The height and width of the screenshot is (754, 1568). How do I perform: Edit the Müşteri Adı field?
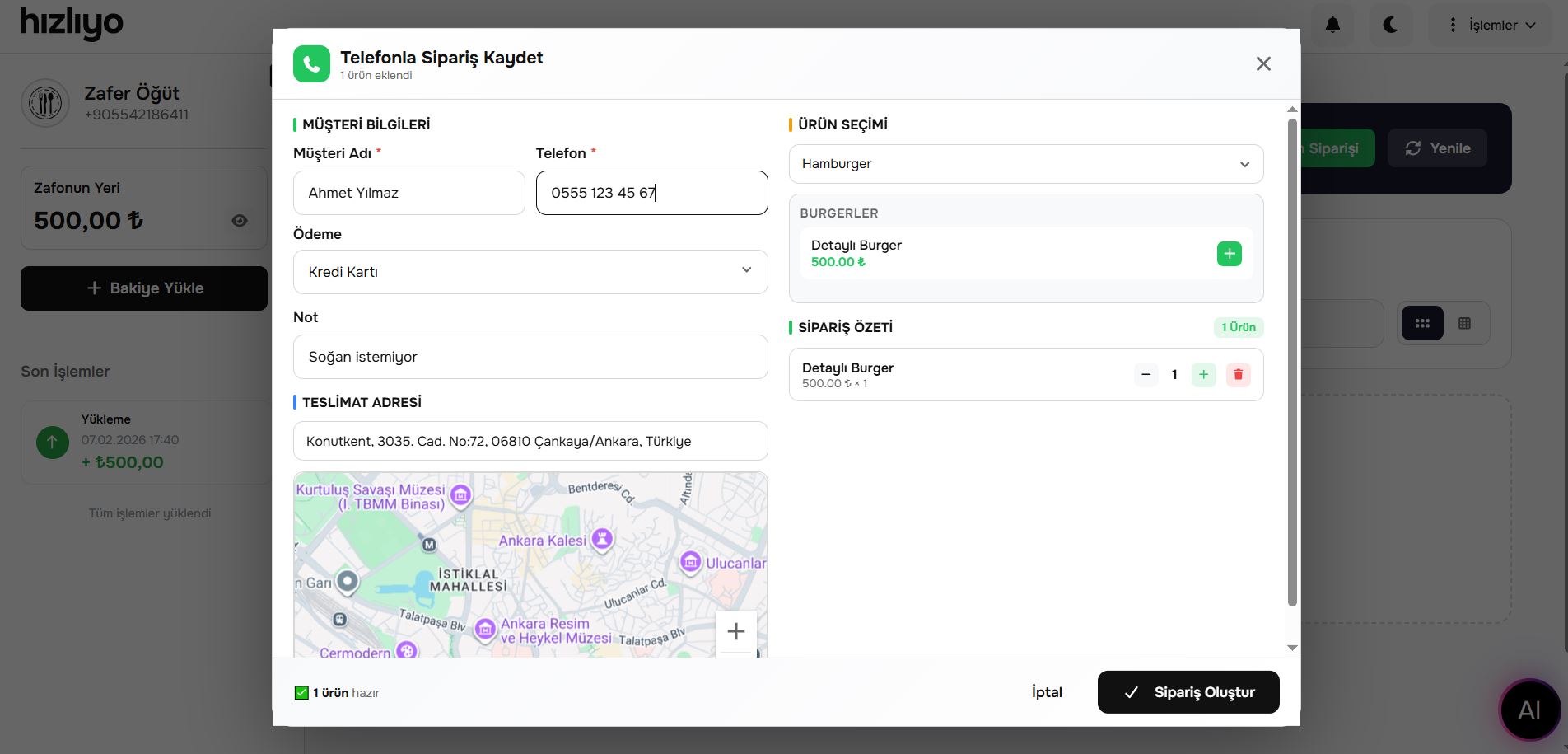[x=409, y=193]
